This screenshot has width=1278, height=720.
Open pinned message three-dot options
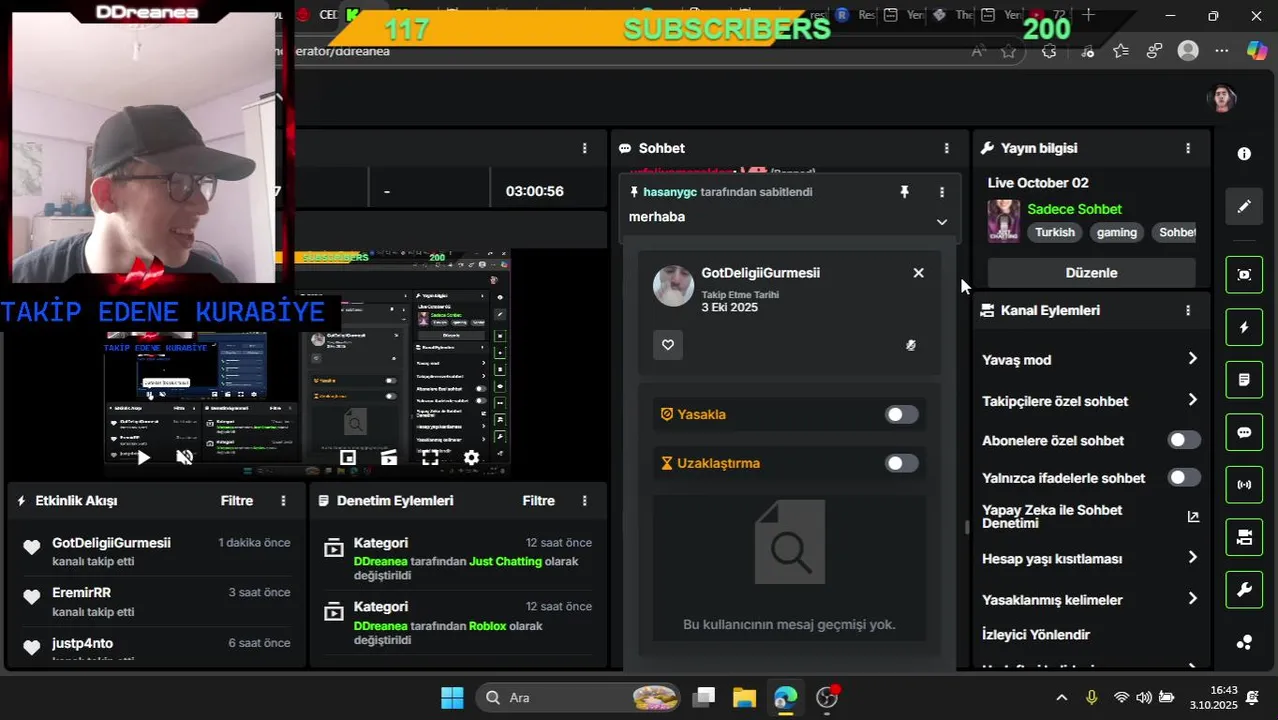pyautogui.click(x=941, y=192)
